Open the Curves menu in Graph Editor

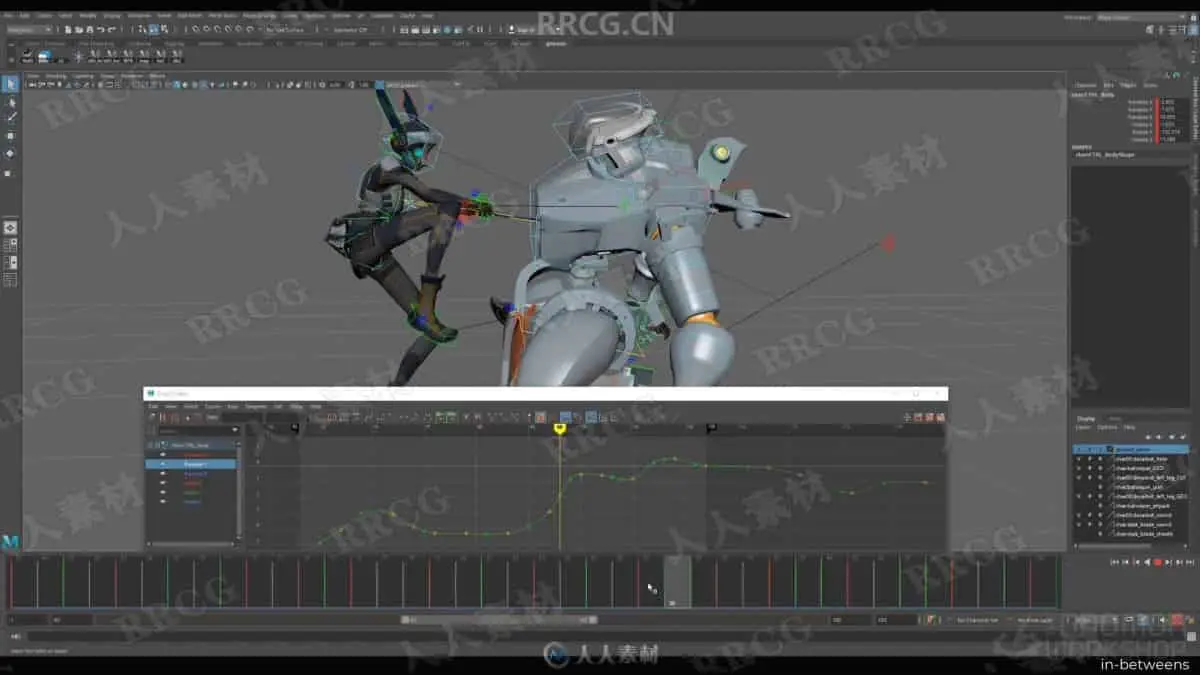[212, 406]
